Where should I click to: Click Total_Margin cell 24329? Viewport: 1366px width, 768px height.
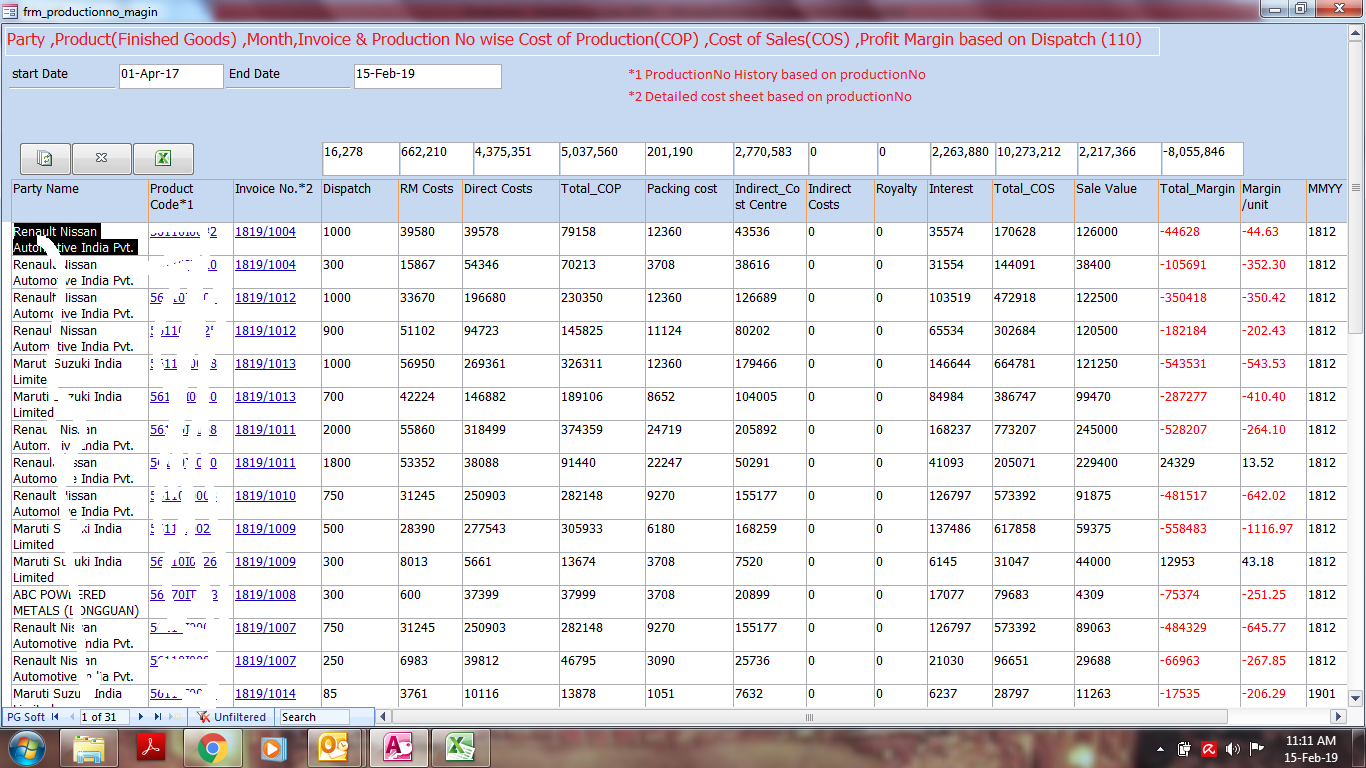1198,470
